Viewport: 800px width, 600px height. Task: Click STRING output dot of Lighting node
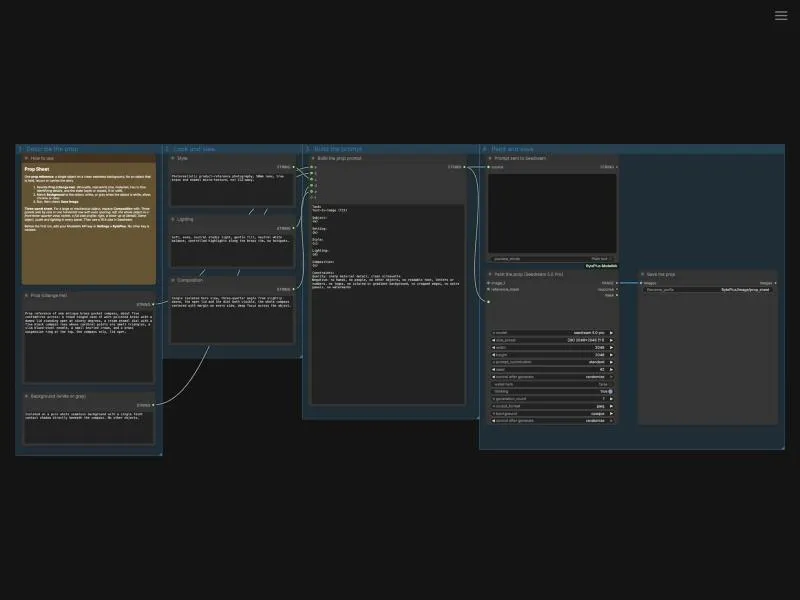pos(293,228)
